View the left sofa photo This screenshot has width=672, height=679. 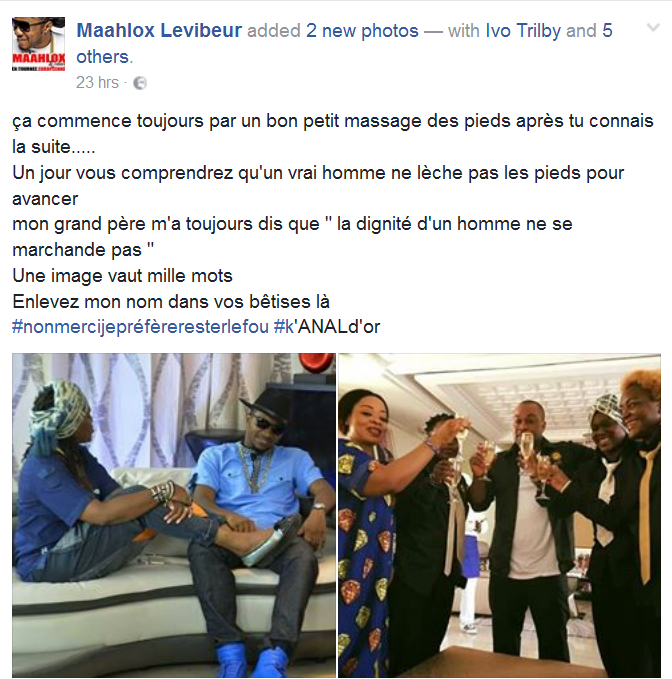(174, 515)
